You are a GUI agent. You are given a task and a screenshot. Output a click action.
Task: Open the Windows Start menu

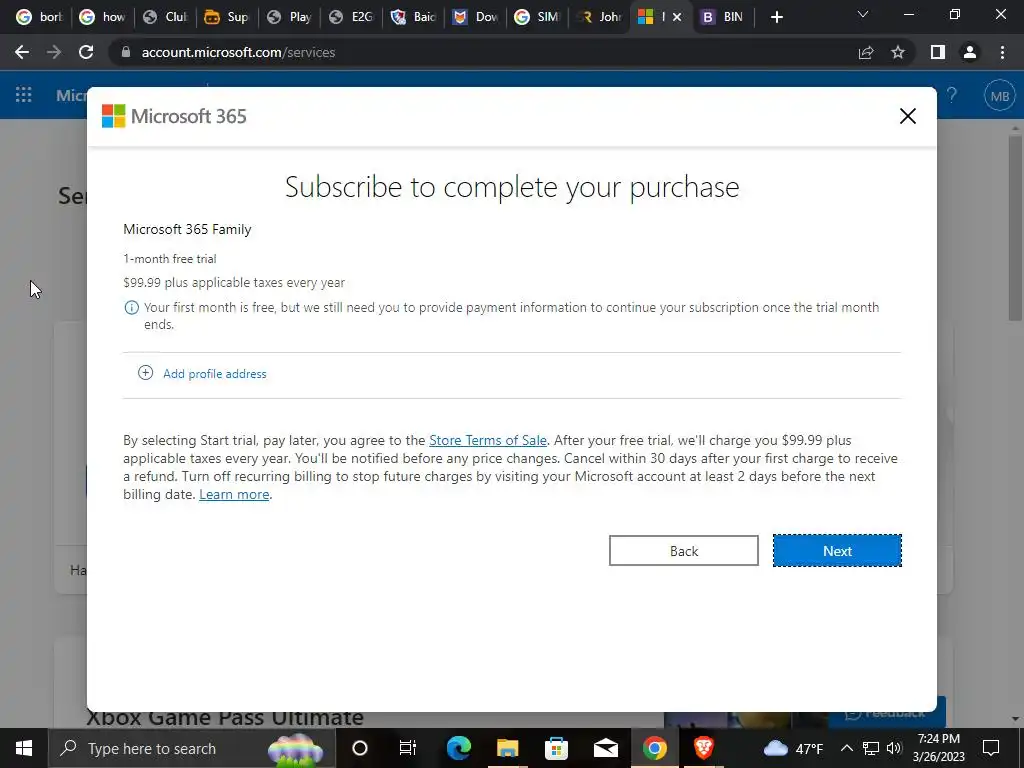click(24, 748)
